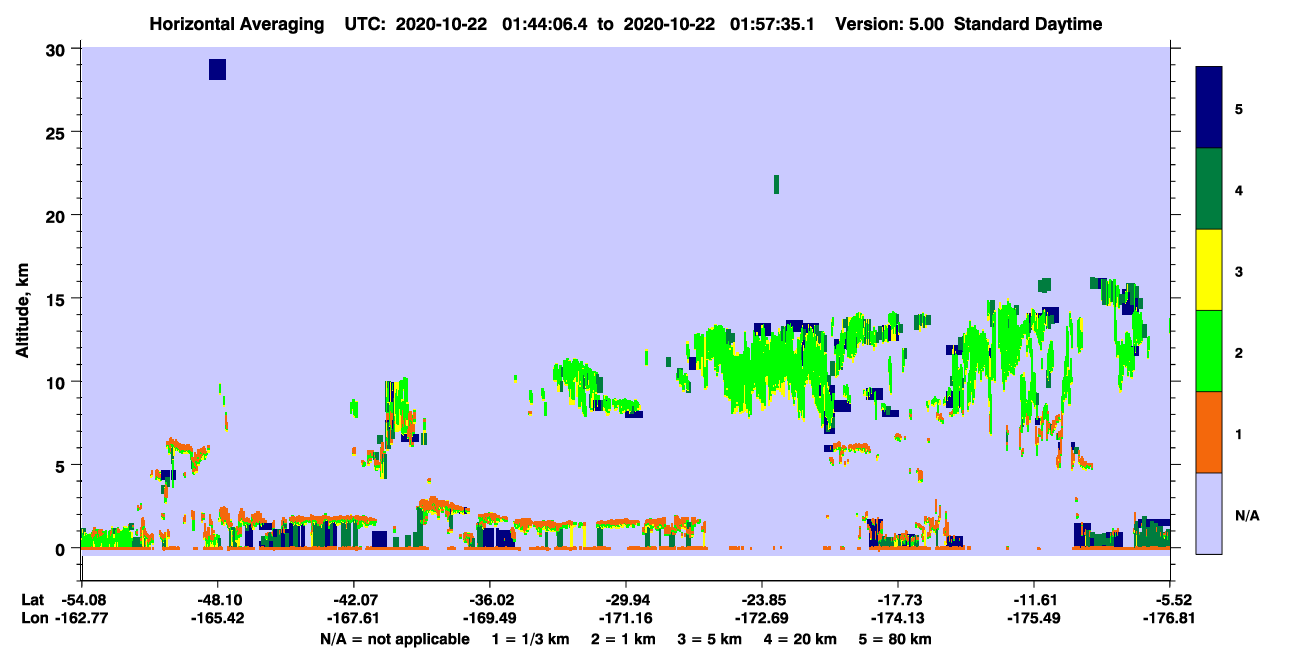Viewport: 1300px width, 667px height.
Task: Click the latitude value -42.07
Action: [354, 600]
